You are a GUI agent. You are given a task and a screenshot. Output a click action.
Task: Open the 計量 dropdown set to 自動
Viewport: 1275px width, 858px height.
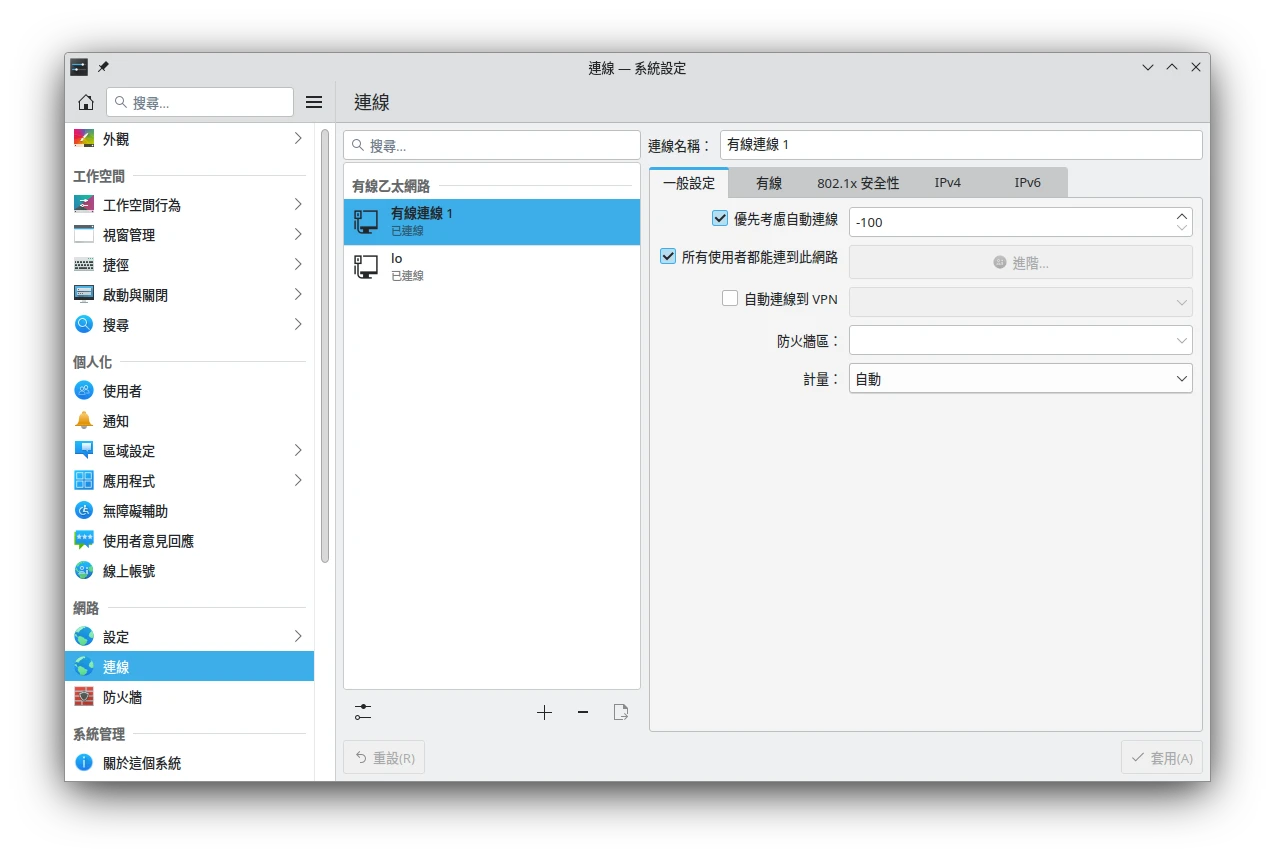pyautogui.click(x=1020, y=379)
